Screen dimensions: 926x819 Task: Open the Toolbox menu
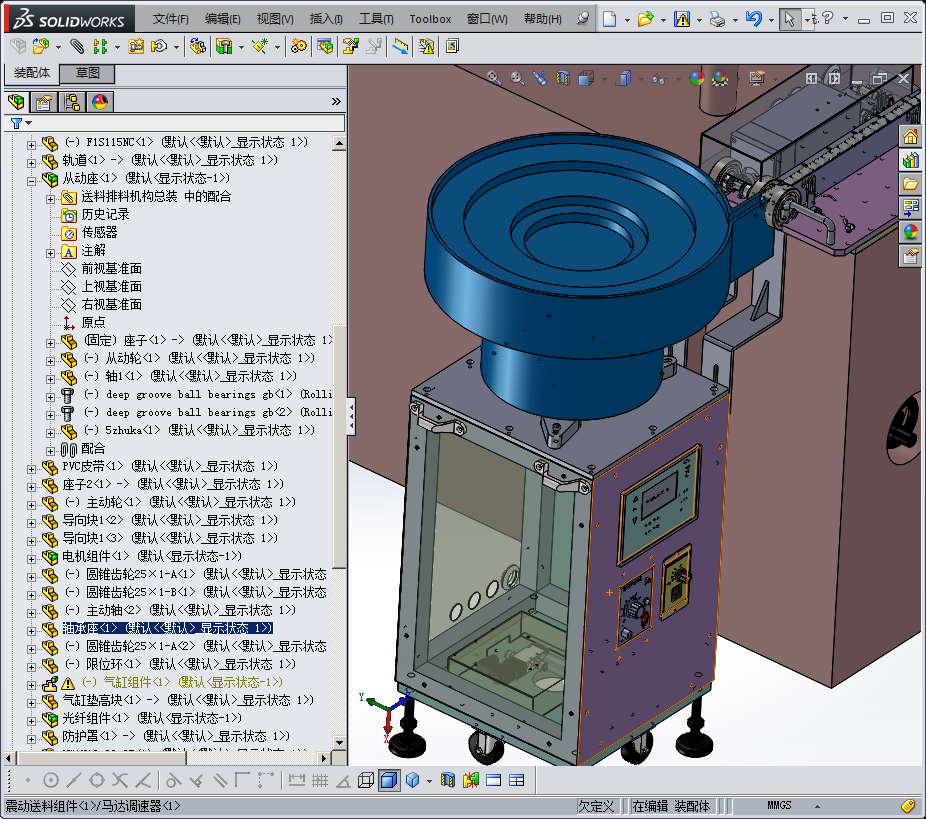pos(430,19)
